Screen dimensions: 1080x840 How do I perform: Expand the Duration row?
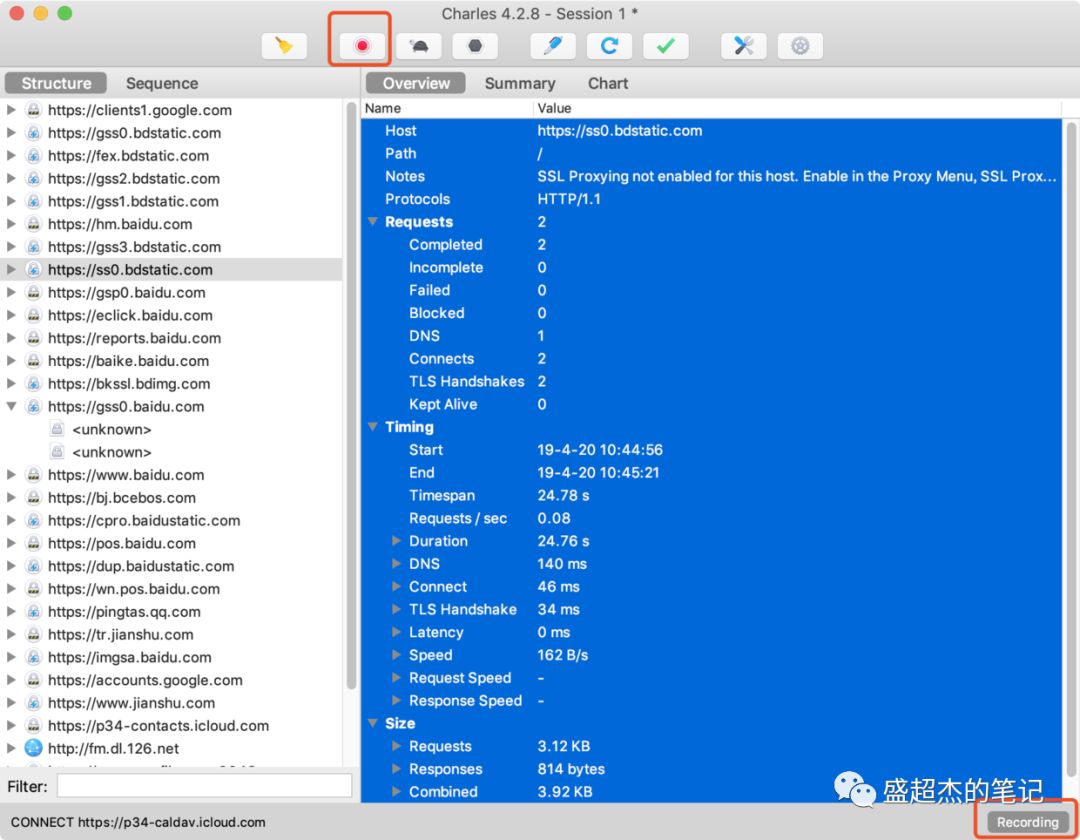click(396, 540)
